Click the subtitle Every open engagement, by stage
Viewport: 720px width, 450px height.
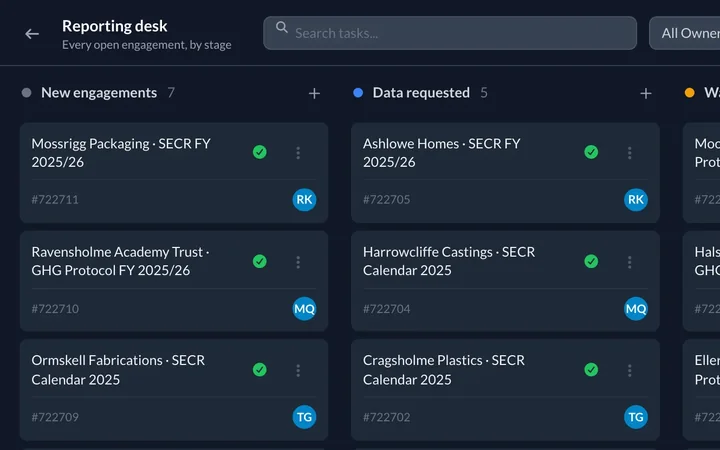click(x=146, y=45)
